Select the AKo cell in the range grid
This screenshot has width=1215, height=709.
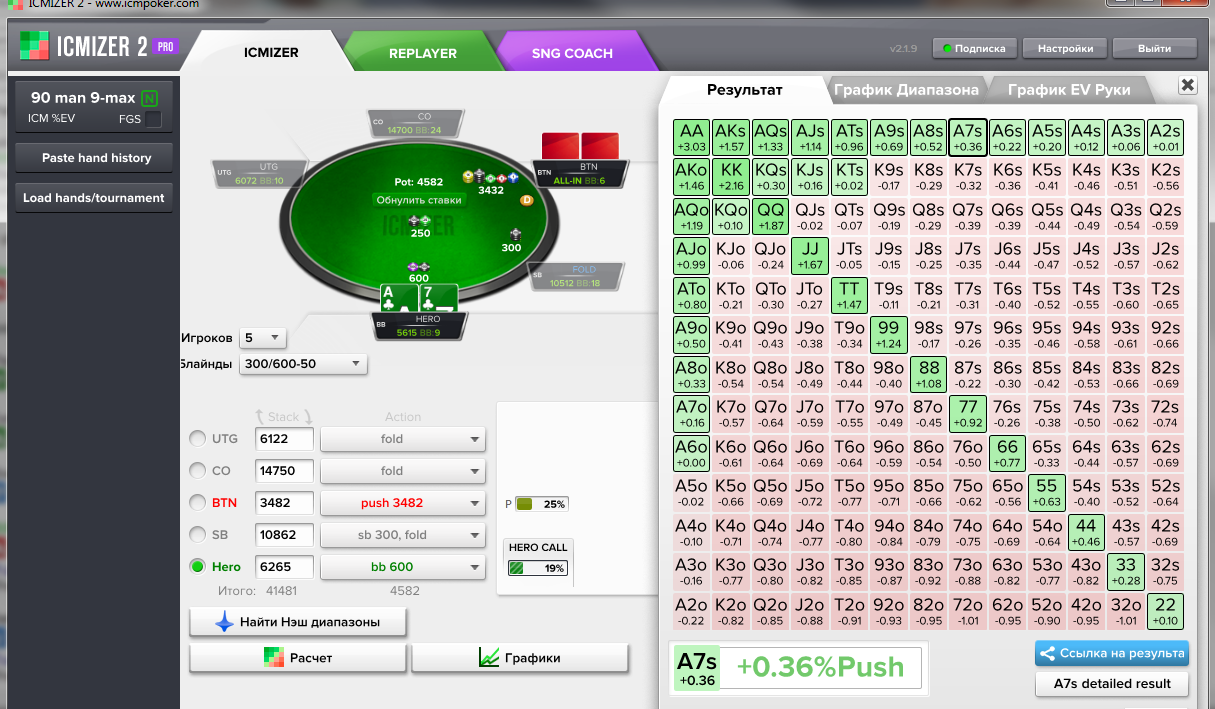tap(692, 177)
